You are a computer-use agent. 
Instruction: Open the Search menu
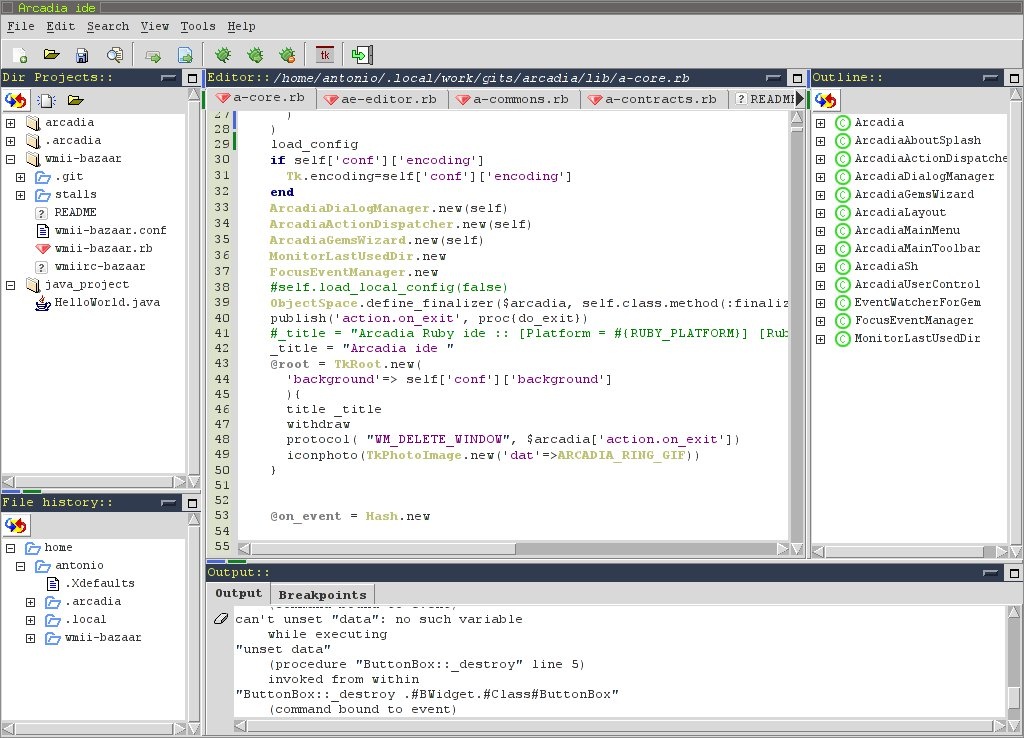(107, 26)
